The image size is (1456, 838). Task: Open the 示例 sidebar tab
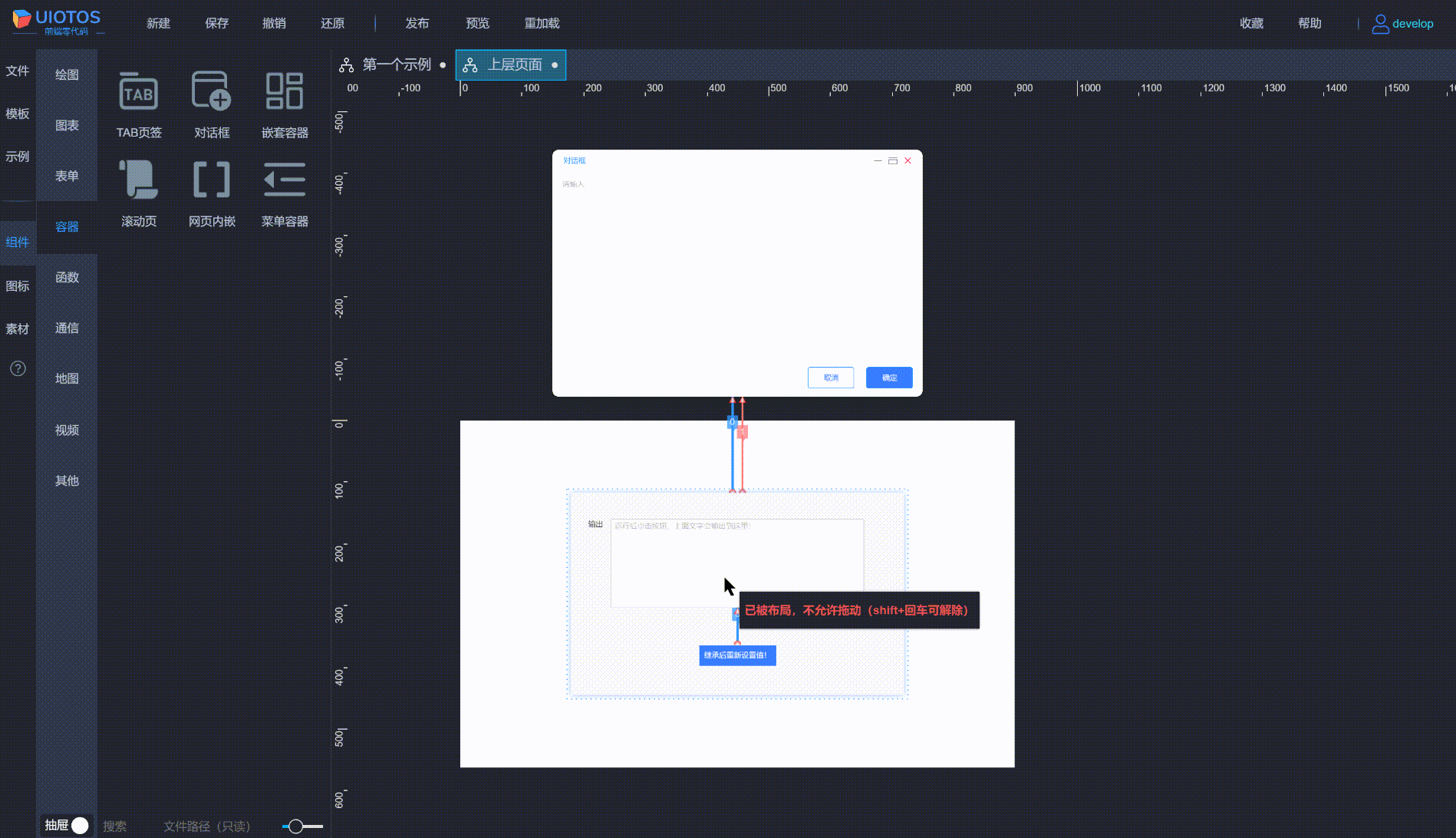(18, 157)
